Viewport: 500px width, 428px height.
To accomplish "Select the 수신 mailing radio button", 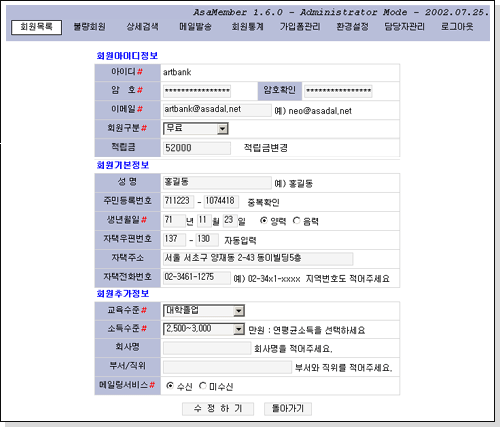I will click(x=170, y=386).
